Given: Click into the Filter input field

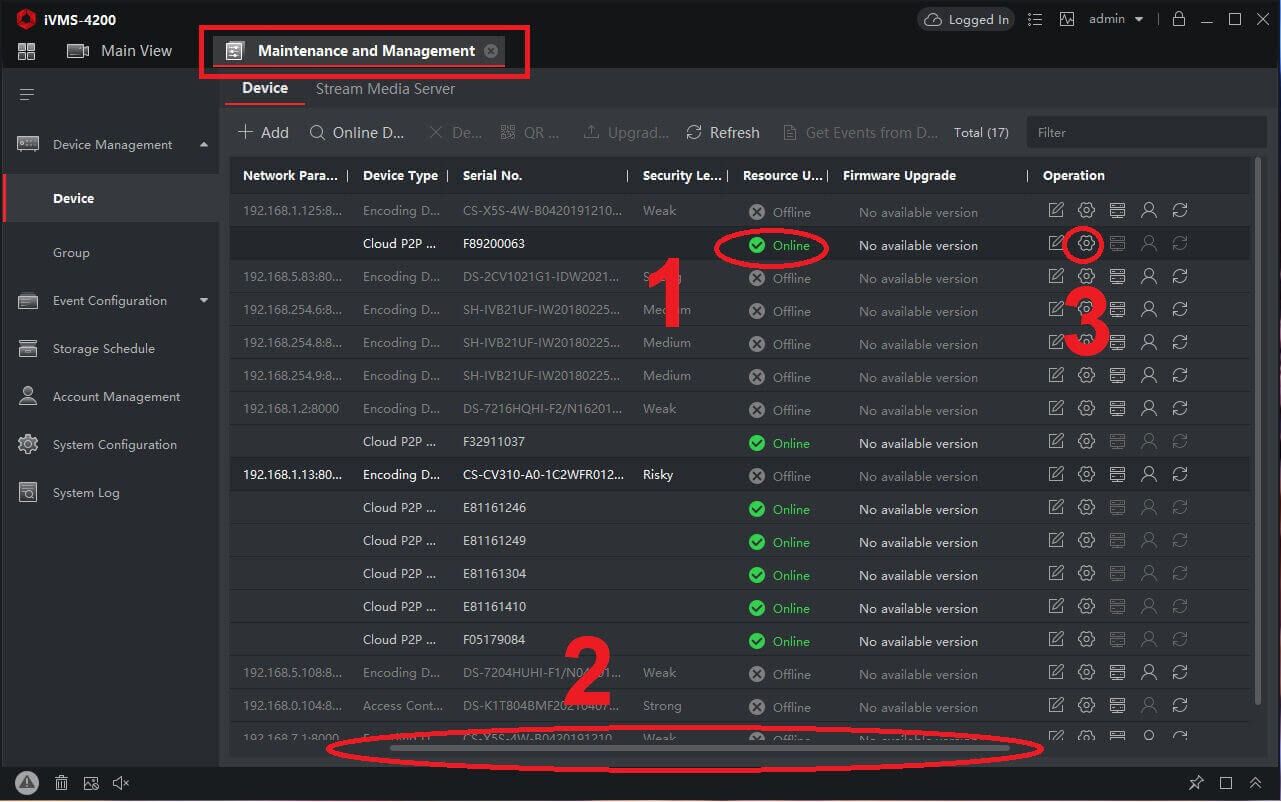Looking at the screenshot, I should (1147, 132).
